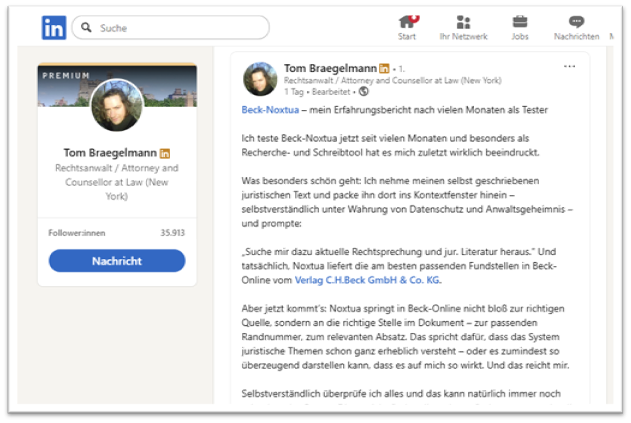Click the connection degree '1.' indicator
Screen dimensions: 631x423
[x=401, y=69]
